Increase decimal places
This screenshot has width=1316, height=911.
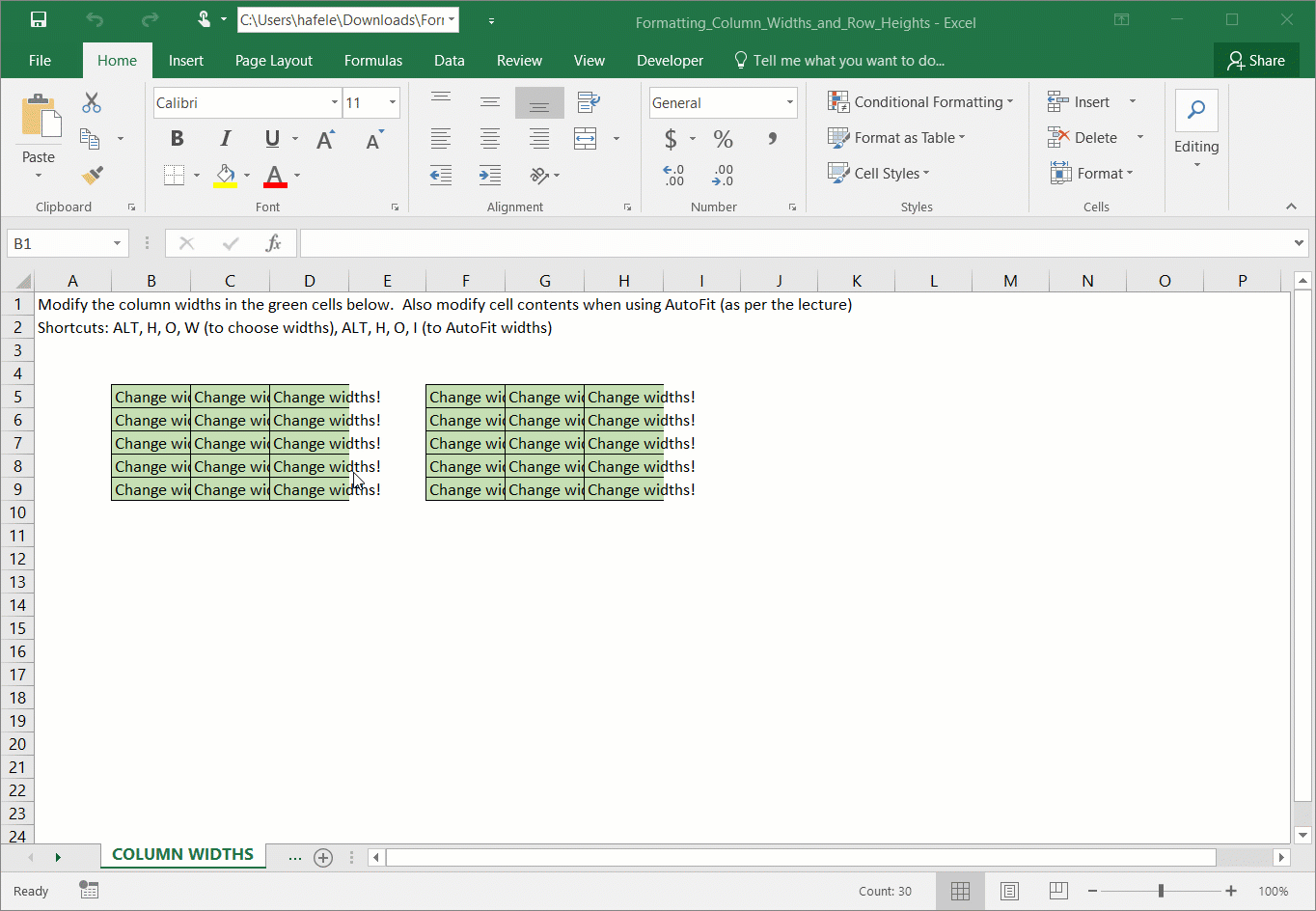click(x=673, y=175)
